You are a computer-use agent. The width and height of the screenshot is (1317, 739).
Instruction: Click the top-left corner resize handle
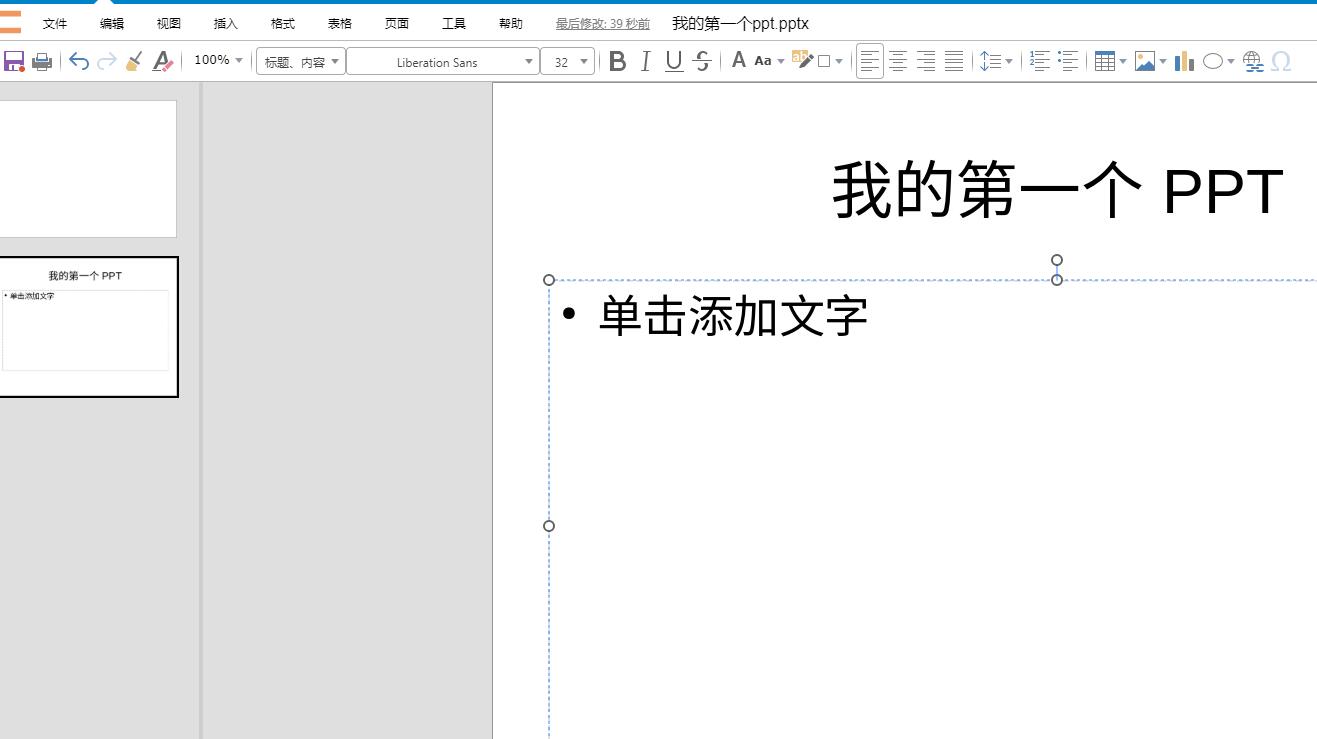click(549, 280)
